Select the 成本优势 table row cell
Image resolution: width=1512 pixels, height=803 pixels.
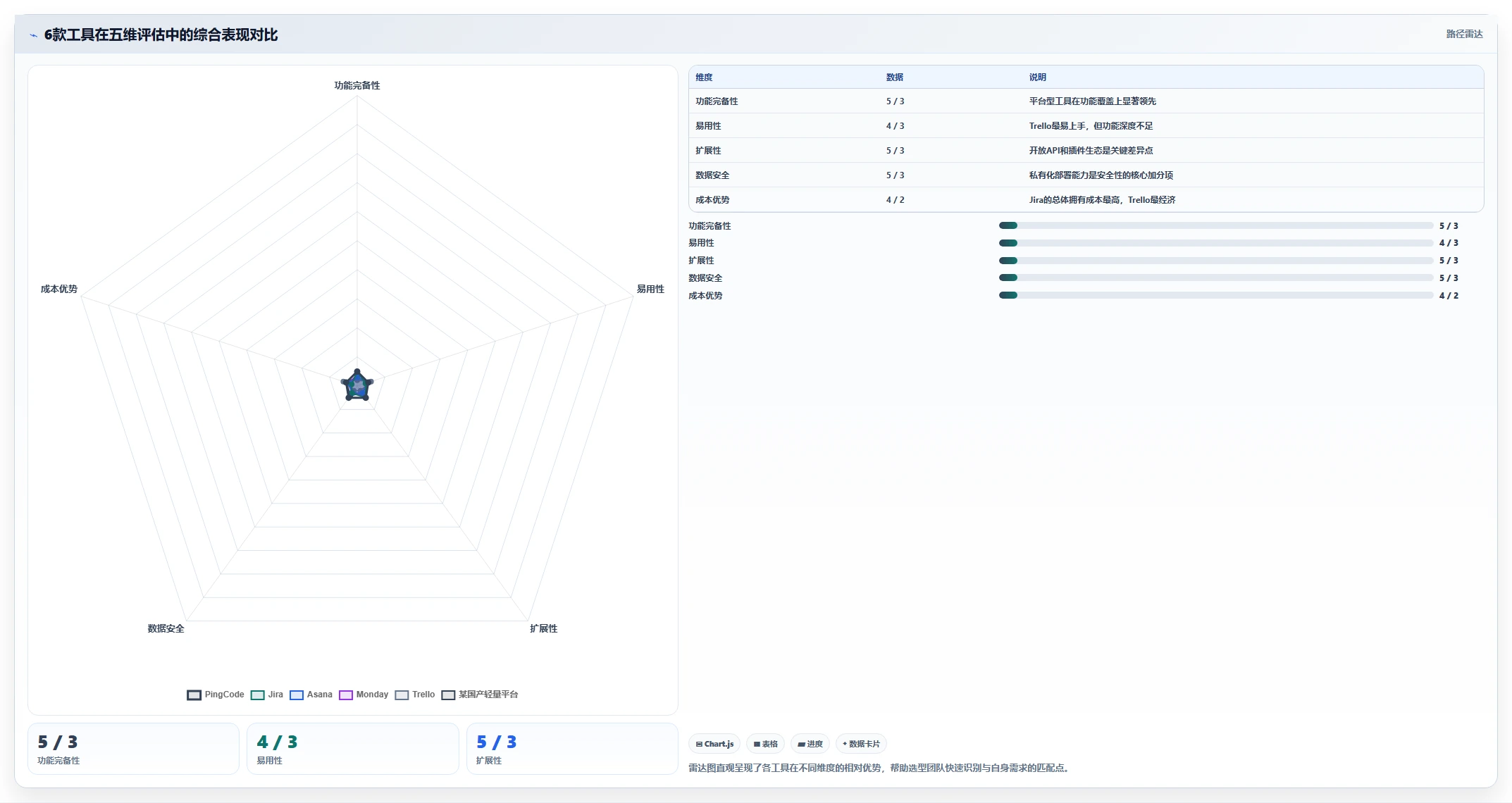[x=712, y=200]
